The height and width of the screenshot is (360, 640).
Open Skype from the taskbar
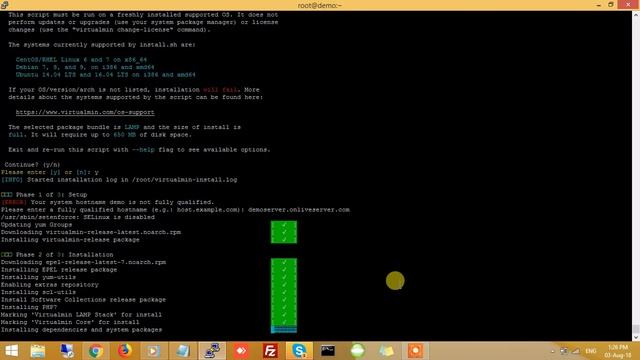pos(299,351)
